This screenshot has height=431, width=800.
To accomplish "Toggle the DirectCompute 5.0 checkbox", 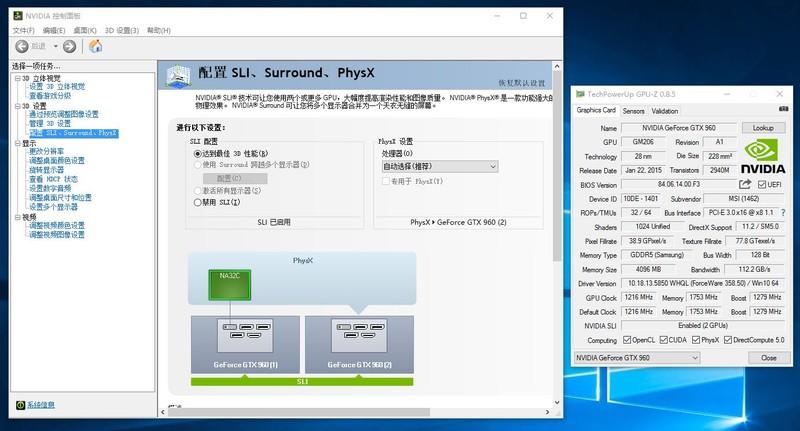I will coord(728,340).
